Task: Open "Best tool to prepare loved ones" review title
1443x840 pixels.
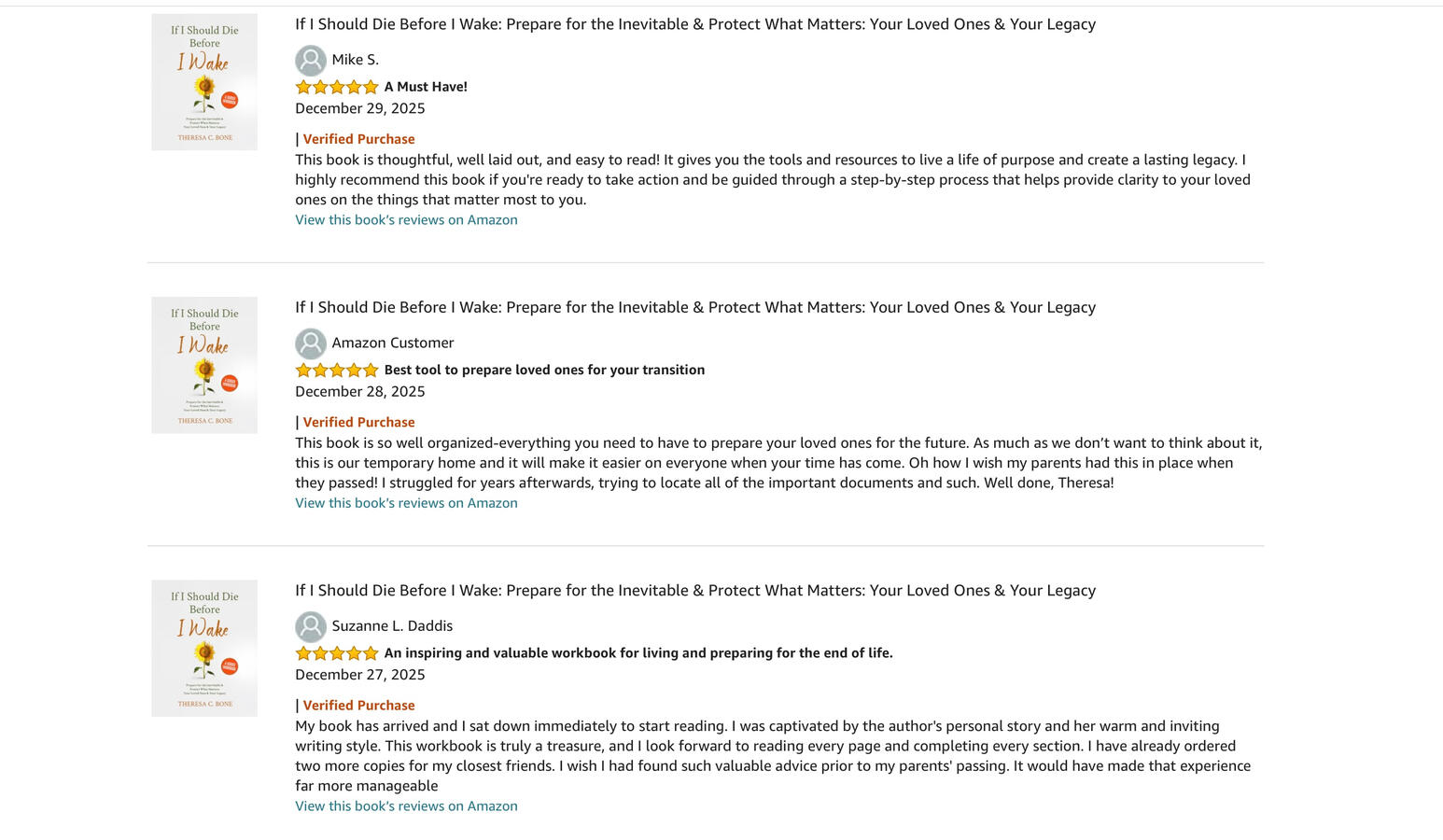Action: point(544,371)
